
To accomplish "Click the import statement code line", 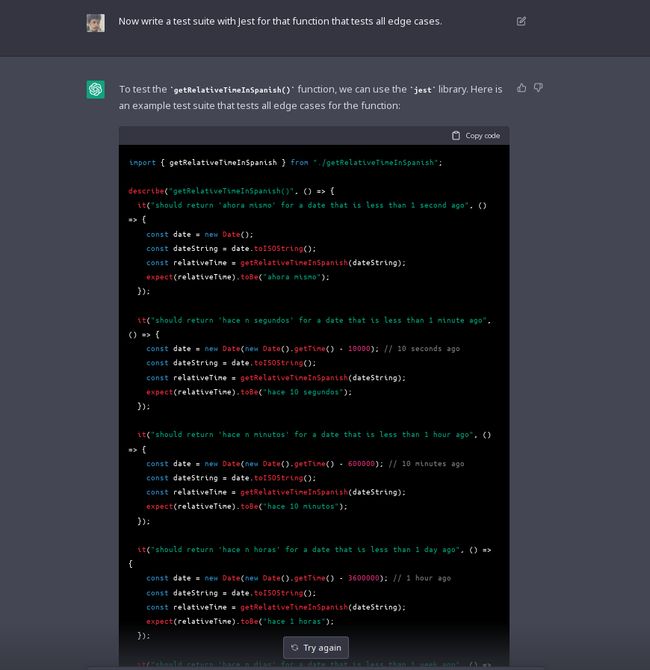I will point(285,162).
